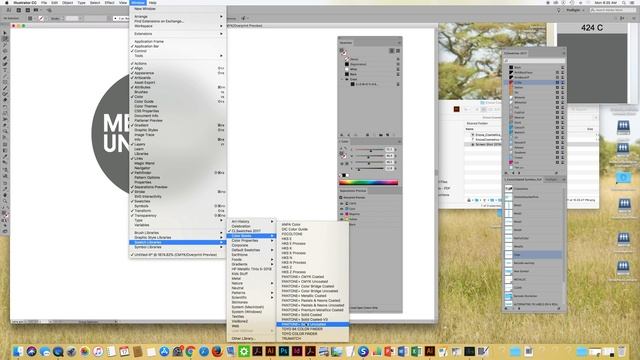Select TRUMATCH color book
Image resolution: width=640 pixels, height=360 pixels.
(313, 338)
